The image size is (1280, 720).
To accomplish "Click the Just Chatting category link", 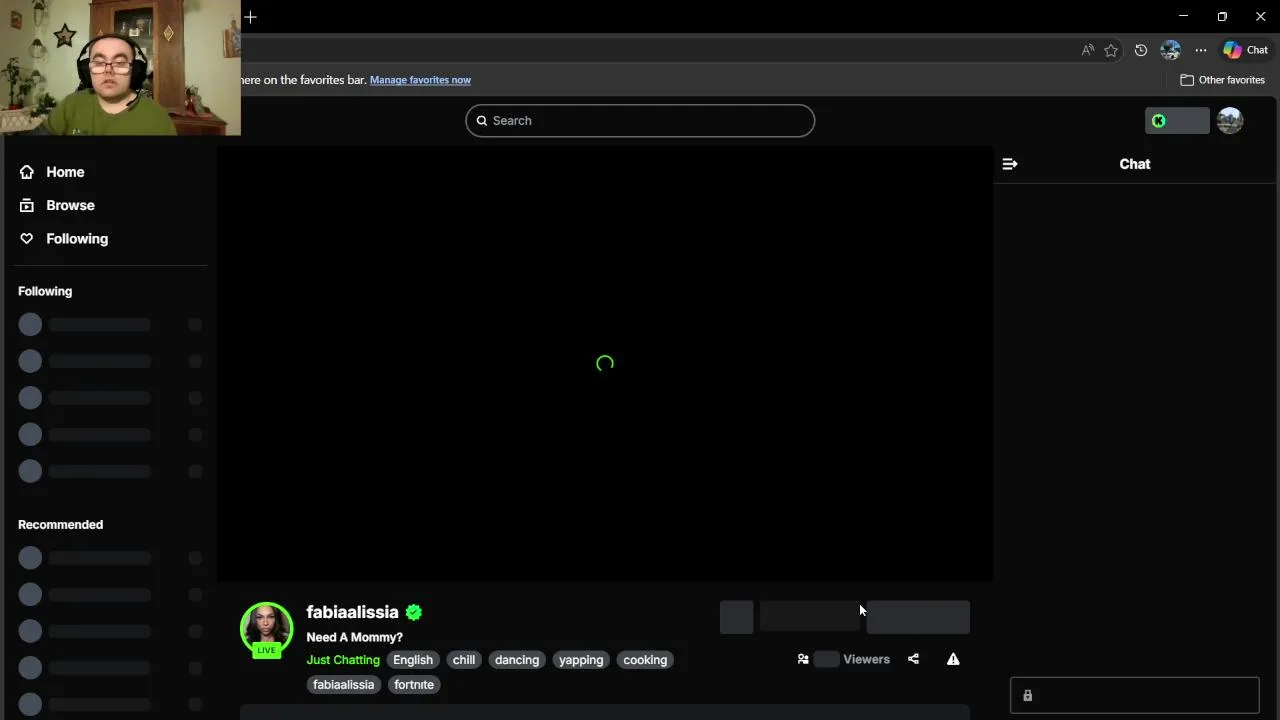I will [343, 660].
